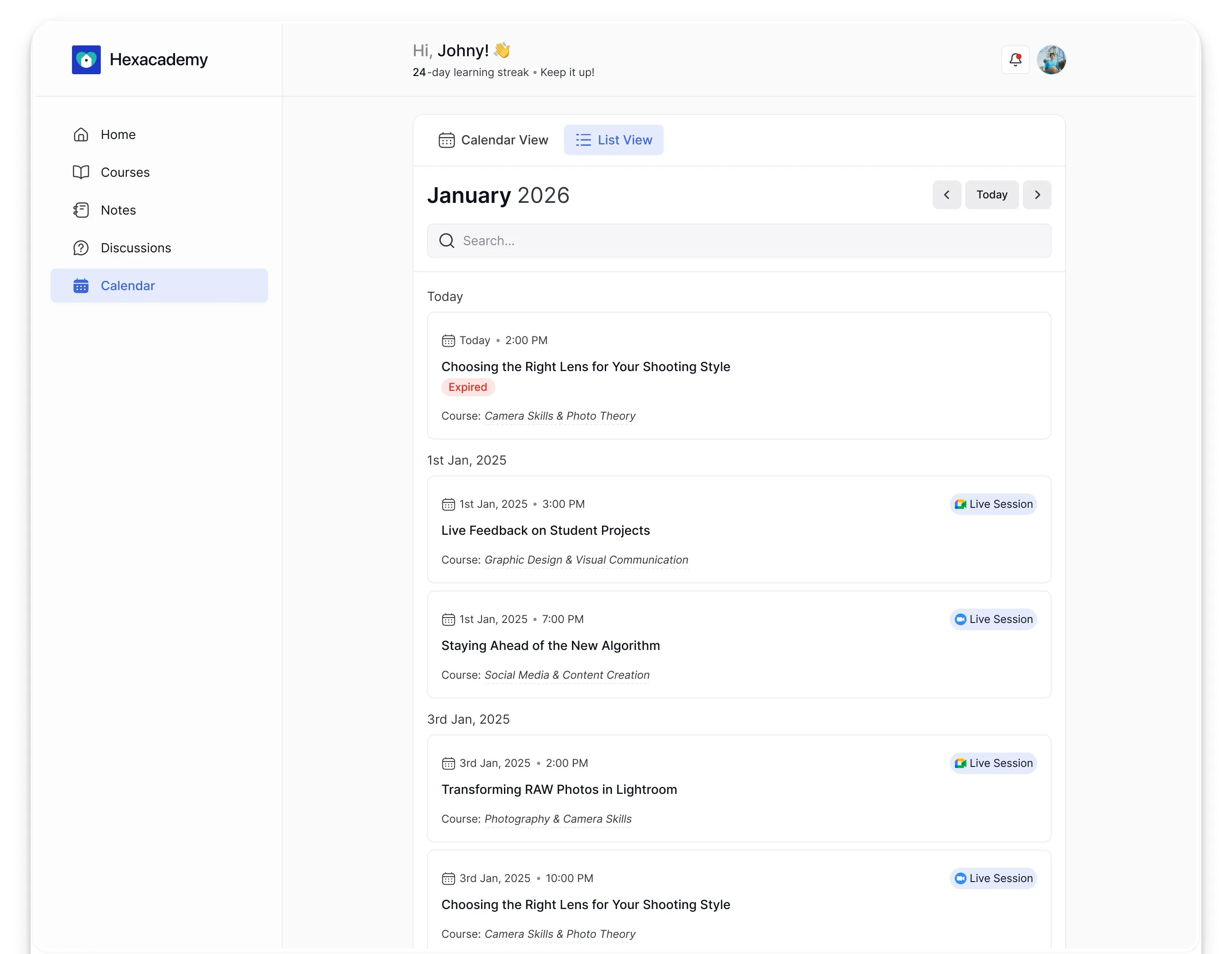Click Live Session badge for 10:00 PM event
1232x954 pixels.
pos(994,878)
